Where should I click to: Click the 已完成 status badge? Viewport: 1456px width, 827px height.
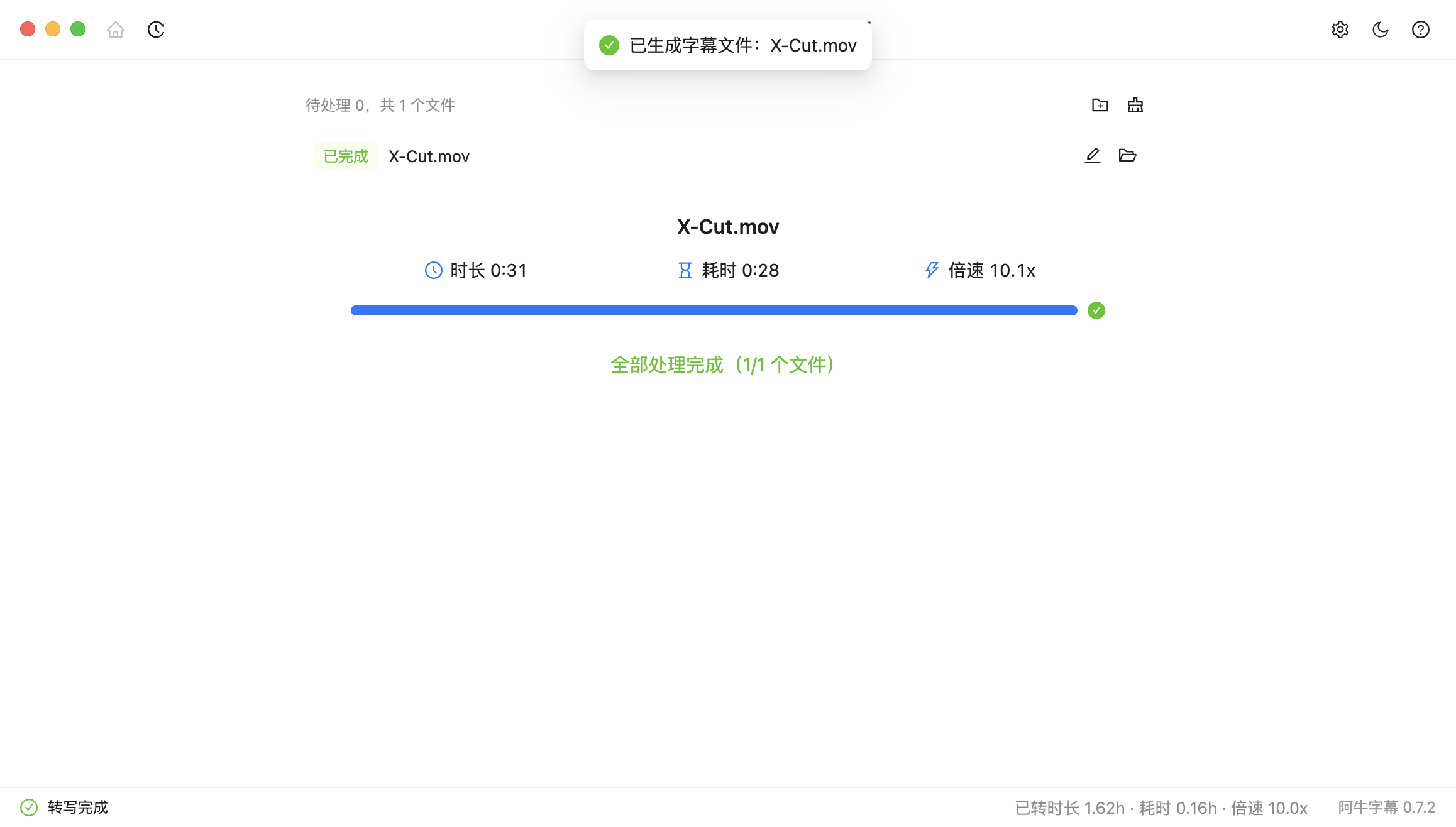(x=346, y=156)
